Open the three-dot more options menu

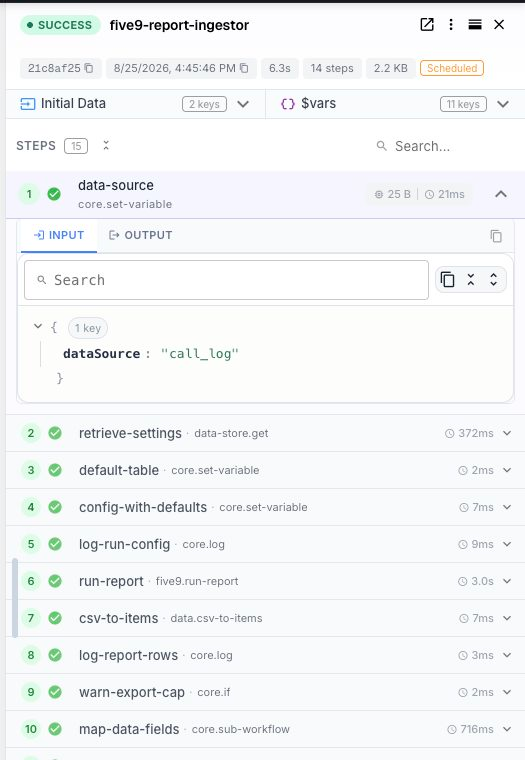tap(451, 25)
